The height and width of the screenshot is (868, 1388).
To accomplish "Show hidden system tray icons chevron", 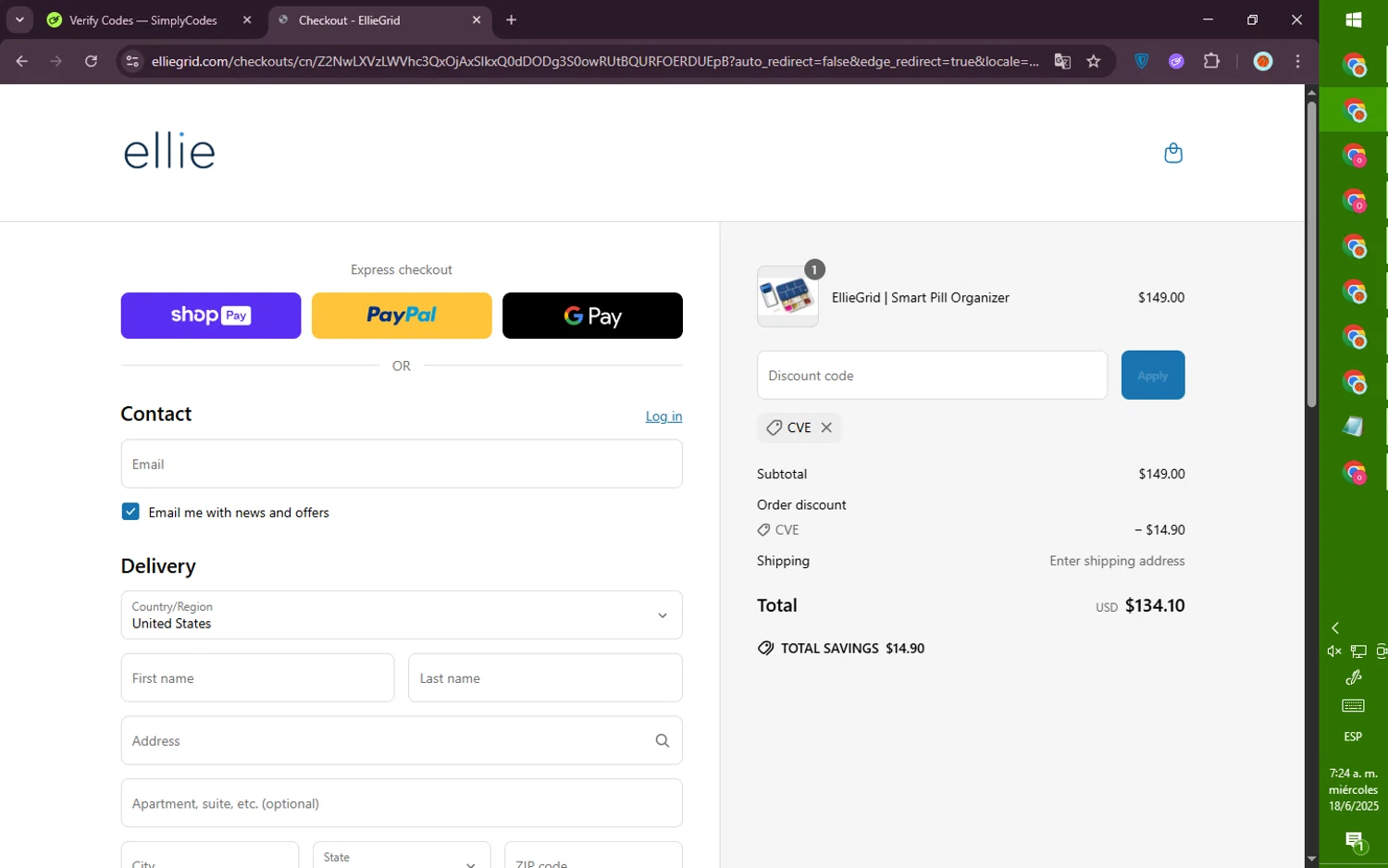I will coord(1335,628).
